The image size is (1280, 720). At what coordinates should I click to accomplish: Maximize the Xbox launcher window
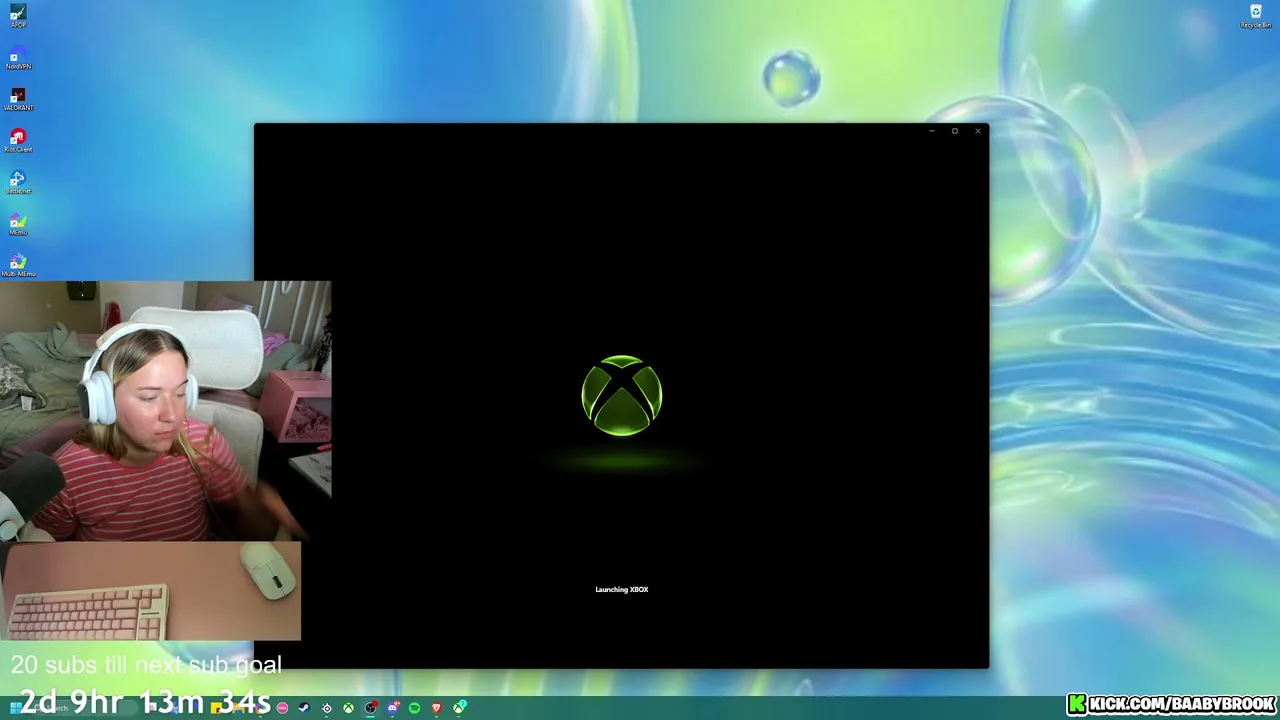click(954, 131)
